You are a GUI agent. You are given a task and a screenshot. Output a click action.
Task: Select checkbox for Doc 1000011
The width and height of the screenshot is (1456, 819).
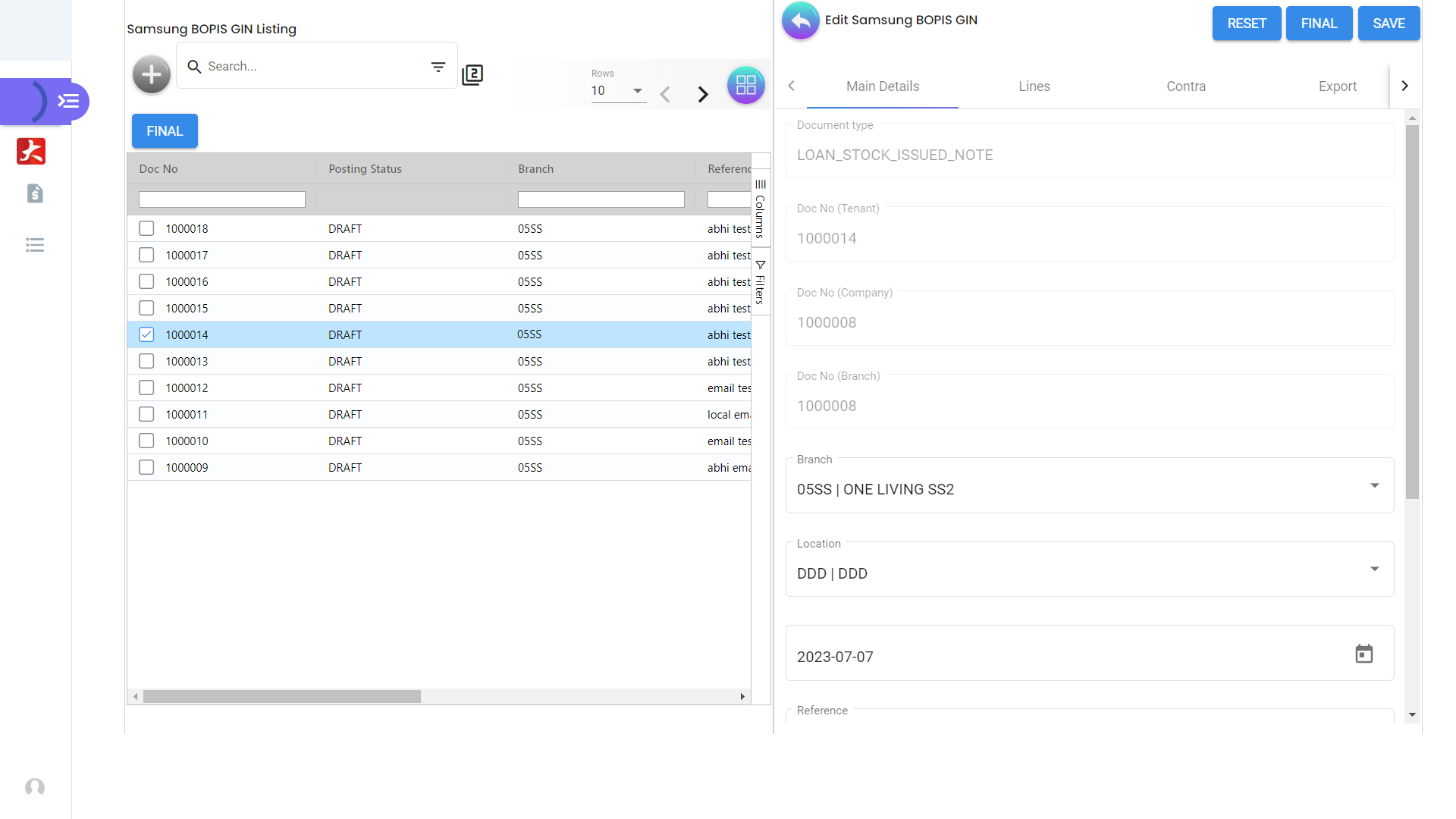[146, 414]
